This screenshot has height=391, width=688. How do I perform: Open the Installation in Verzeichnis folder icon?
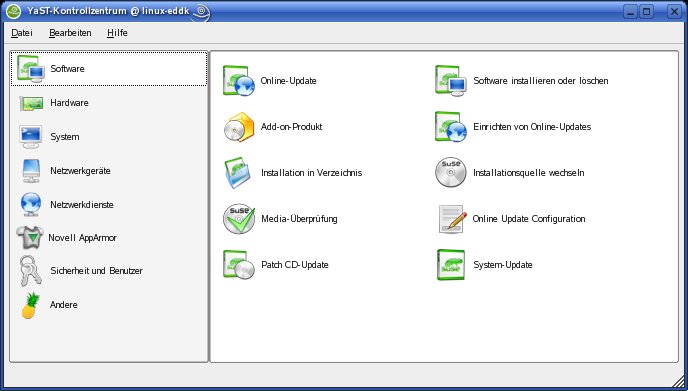[237, 173]
